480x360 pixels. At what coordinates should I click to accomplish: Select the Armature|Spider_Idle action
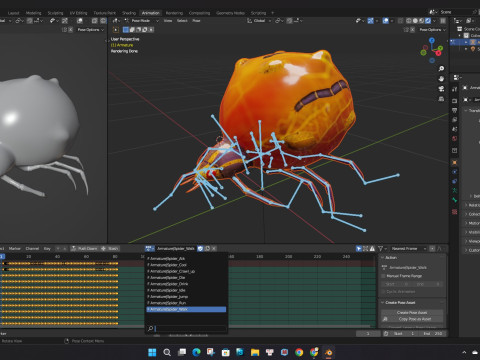[x=187, y=290]
